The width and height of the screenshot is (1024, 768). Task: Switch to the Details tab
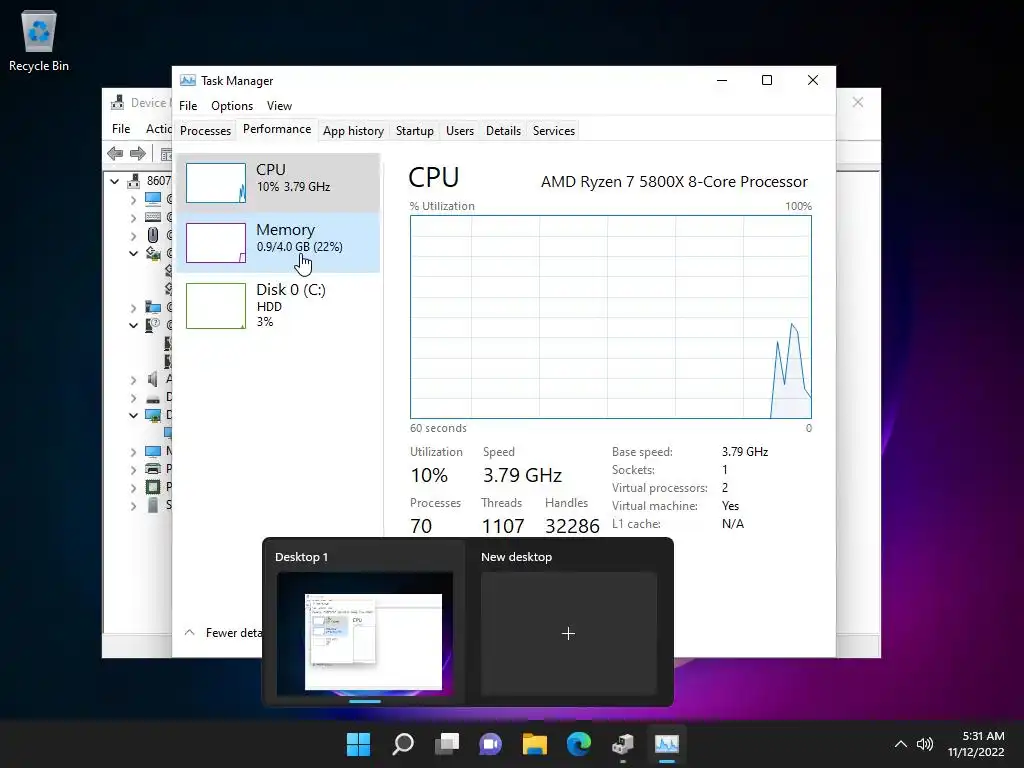coord(504,131)
